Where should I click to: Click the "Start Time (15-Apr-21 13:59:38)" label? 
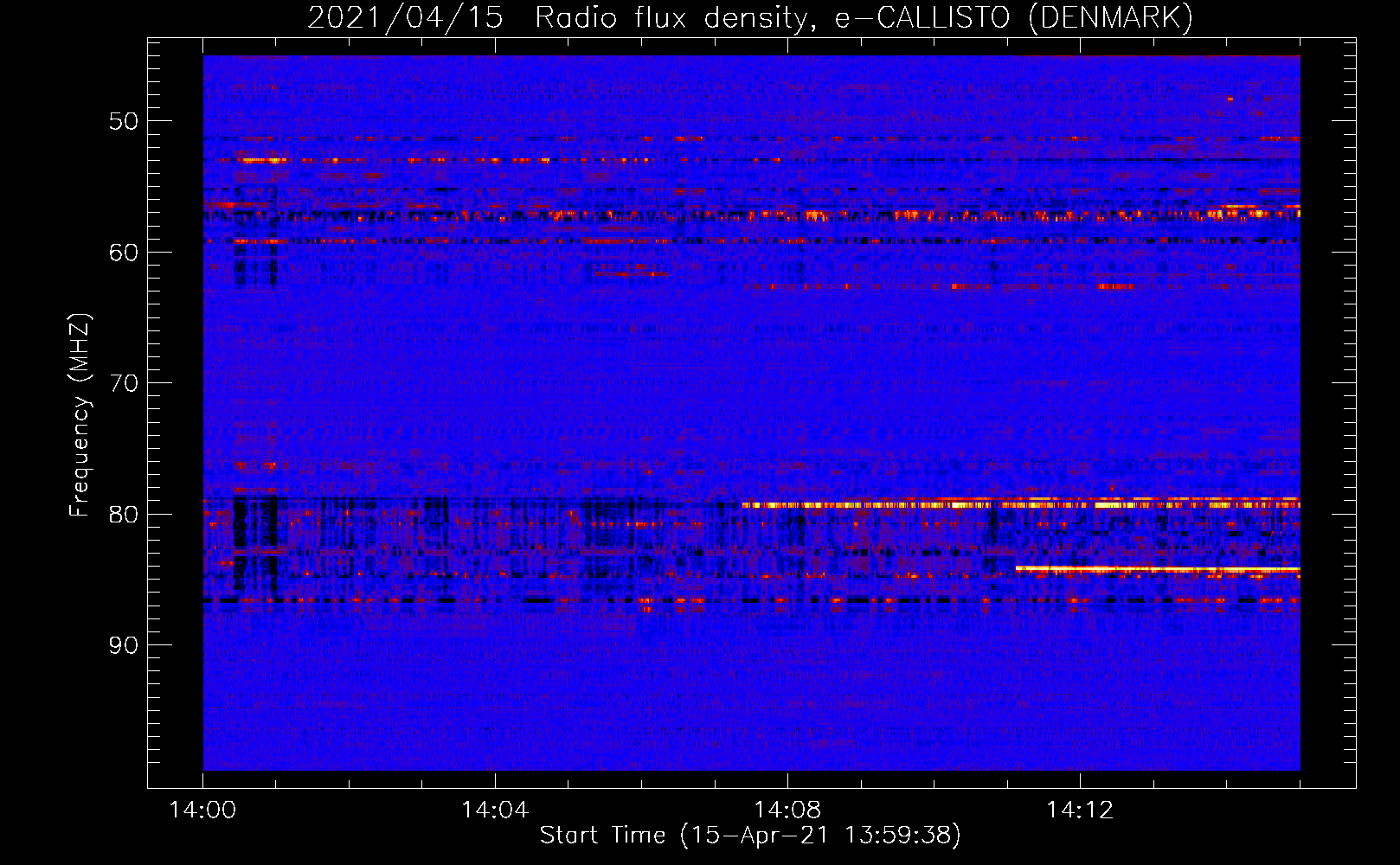[750, 835]
